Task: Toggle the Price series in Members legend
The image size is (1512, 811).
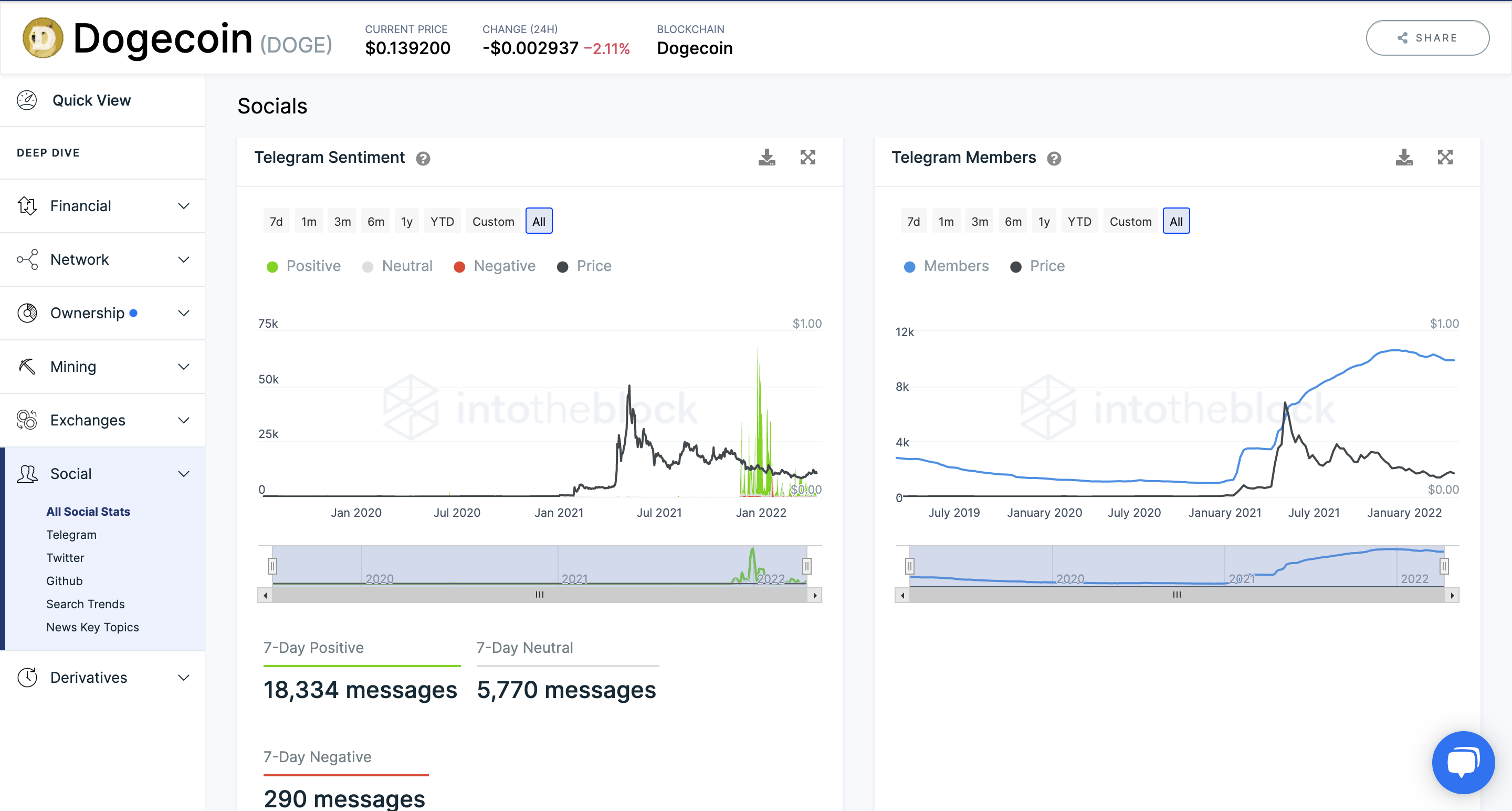Action: click(1038, 266)
